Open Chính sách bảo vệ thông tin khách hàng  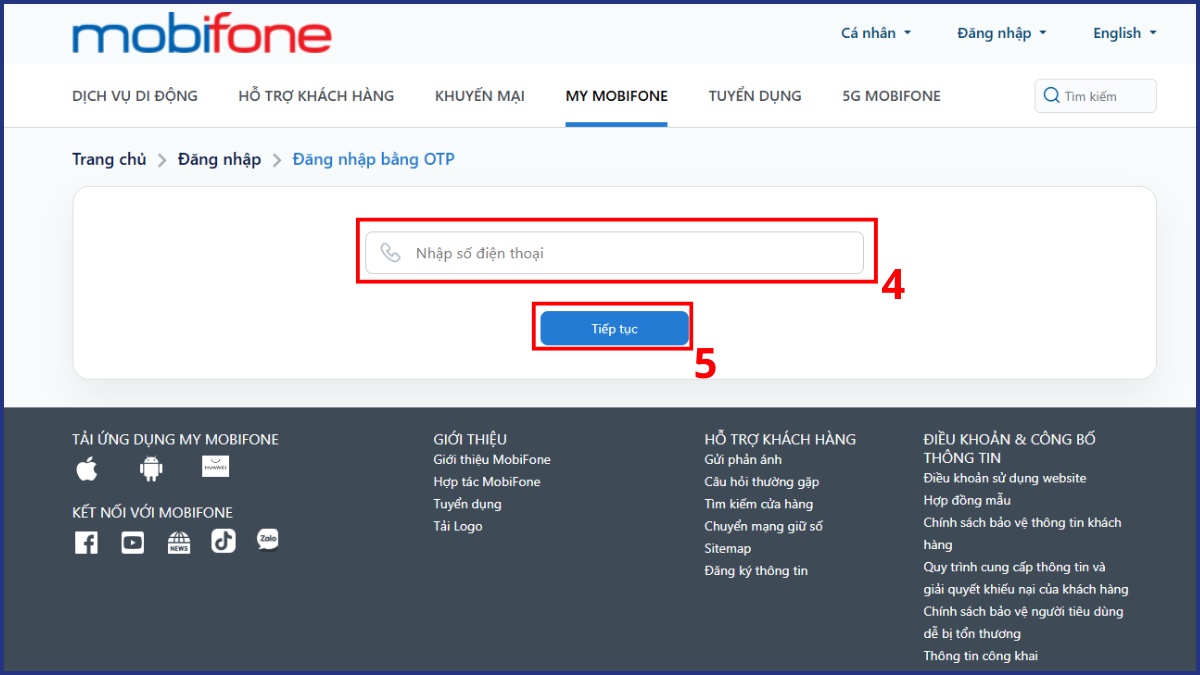(x=1022, y=534)
